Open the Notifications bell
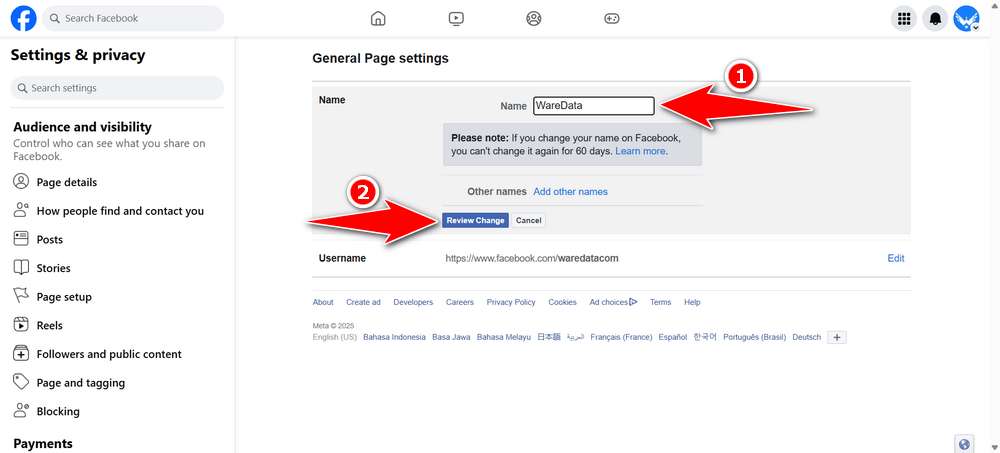This screenshot has height=453, width=1000. tap(936, 19)
